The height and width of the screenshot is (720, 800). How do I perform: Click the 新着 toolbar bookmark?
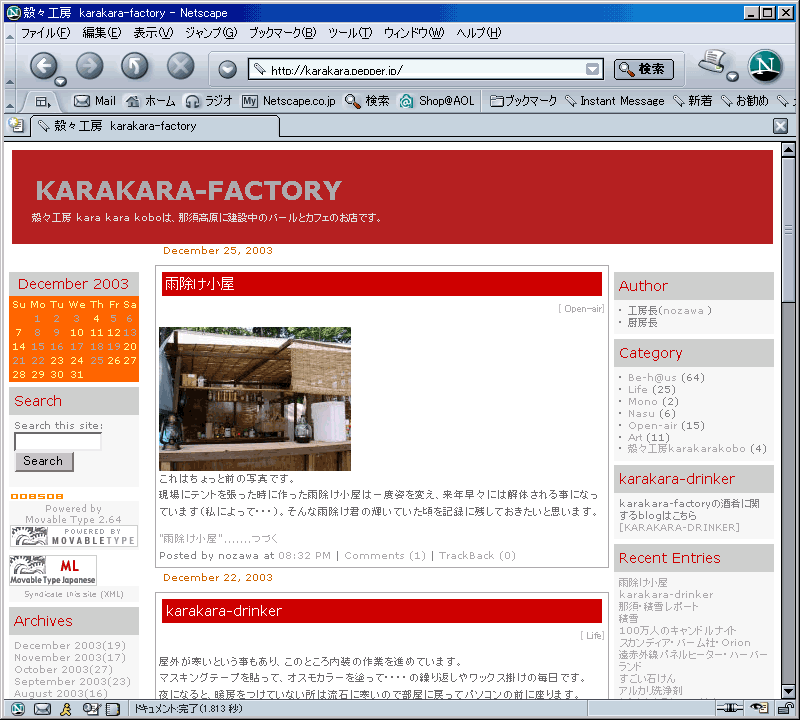[x=692, y=101]
